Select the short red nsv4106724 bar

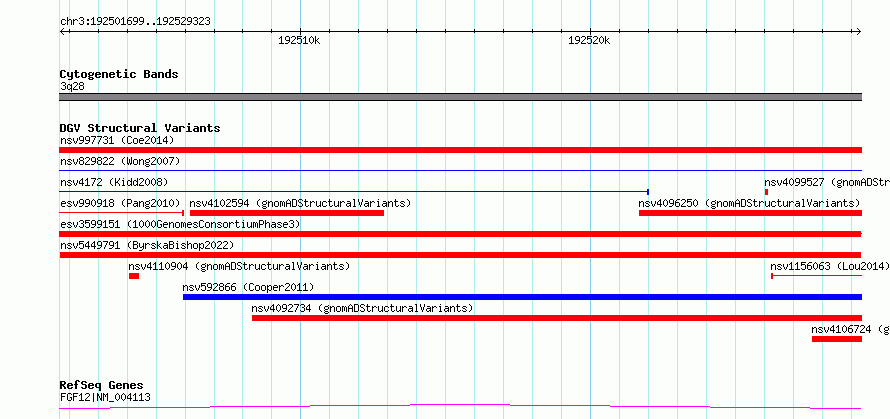[837, 339]
